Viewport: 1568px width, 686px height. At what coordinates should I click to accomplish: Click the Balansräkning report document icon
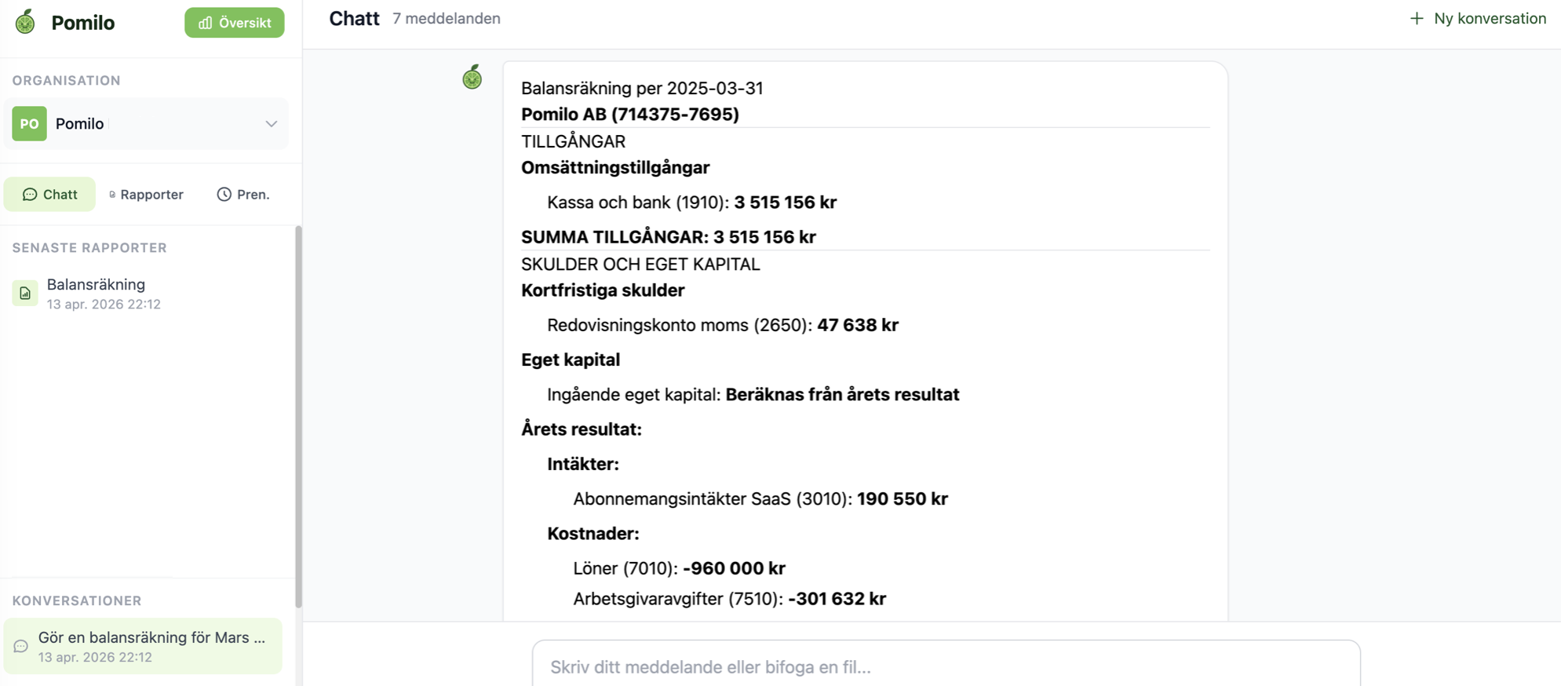[25, 293]
